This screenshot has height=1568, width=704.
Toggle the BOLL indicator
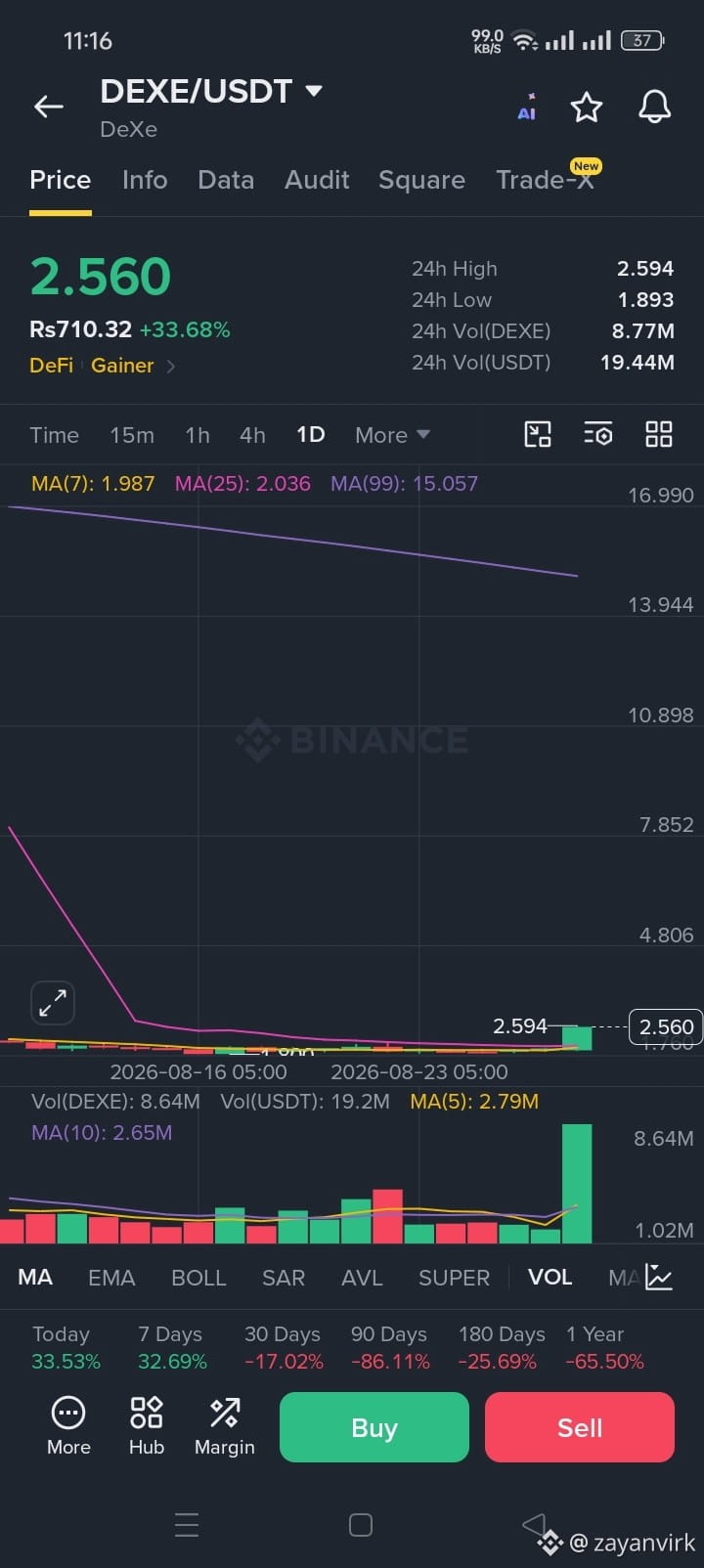(x=198, y=1278)
